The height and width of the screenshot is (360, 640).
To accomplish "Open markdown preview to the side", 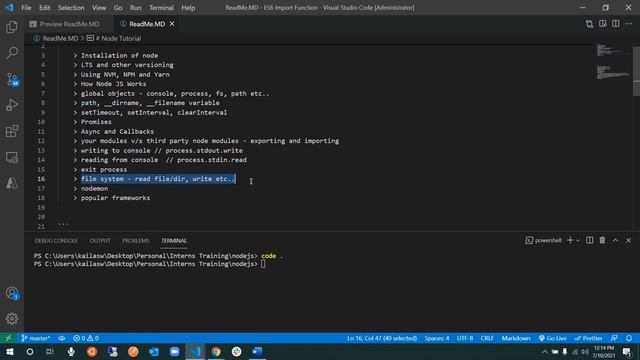I will click(602, 24).
